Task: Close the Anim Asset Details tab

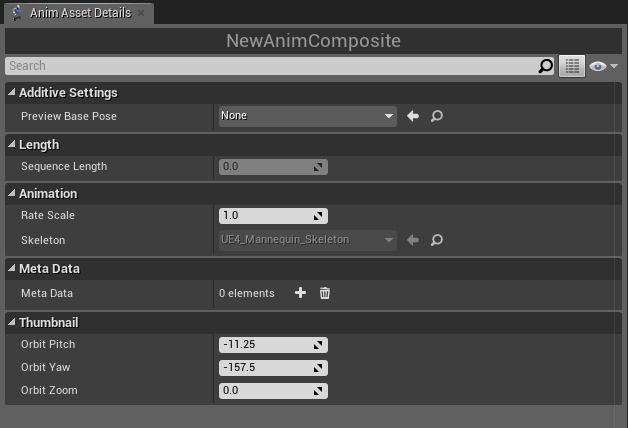Action: tap(141, 13)
